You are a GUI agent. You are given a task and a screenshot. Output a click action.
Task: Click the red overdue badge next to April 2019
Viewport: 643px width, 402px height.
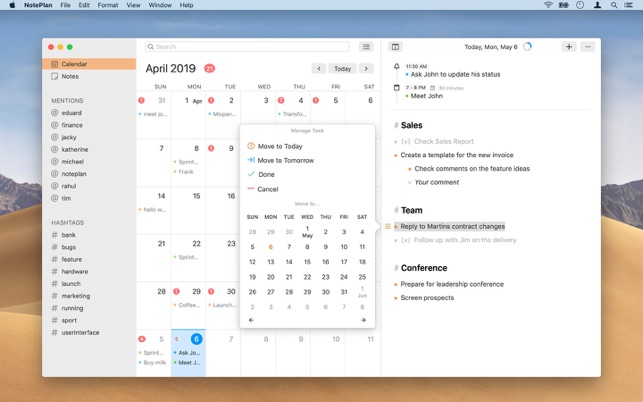pyautogui.click(x=210, y=69)
